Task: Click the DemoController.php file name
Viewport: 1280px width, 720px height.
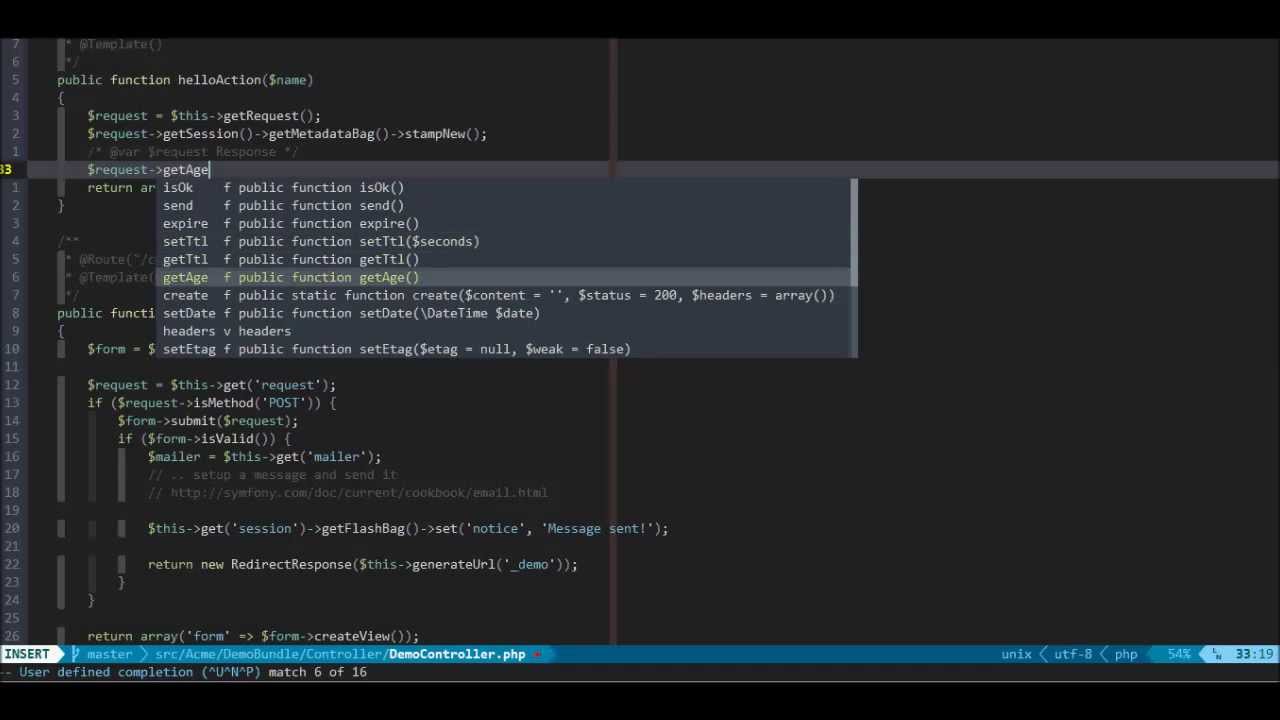Action: pyautogui.click(x=457, y=654)
